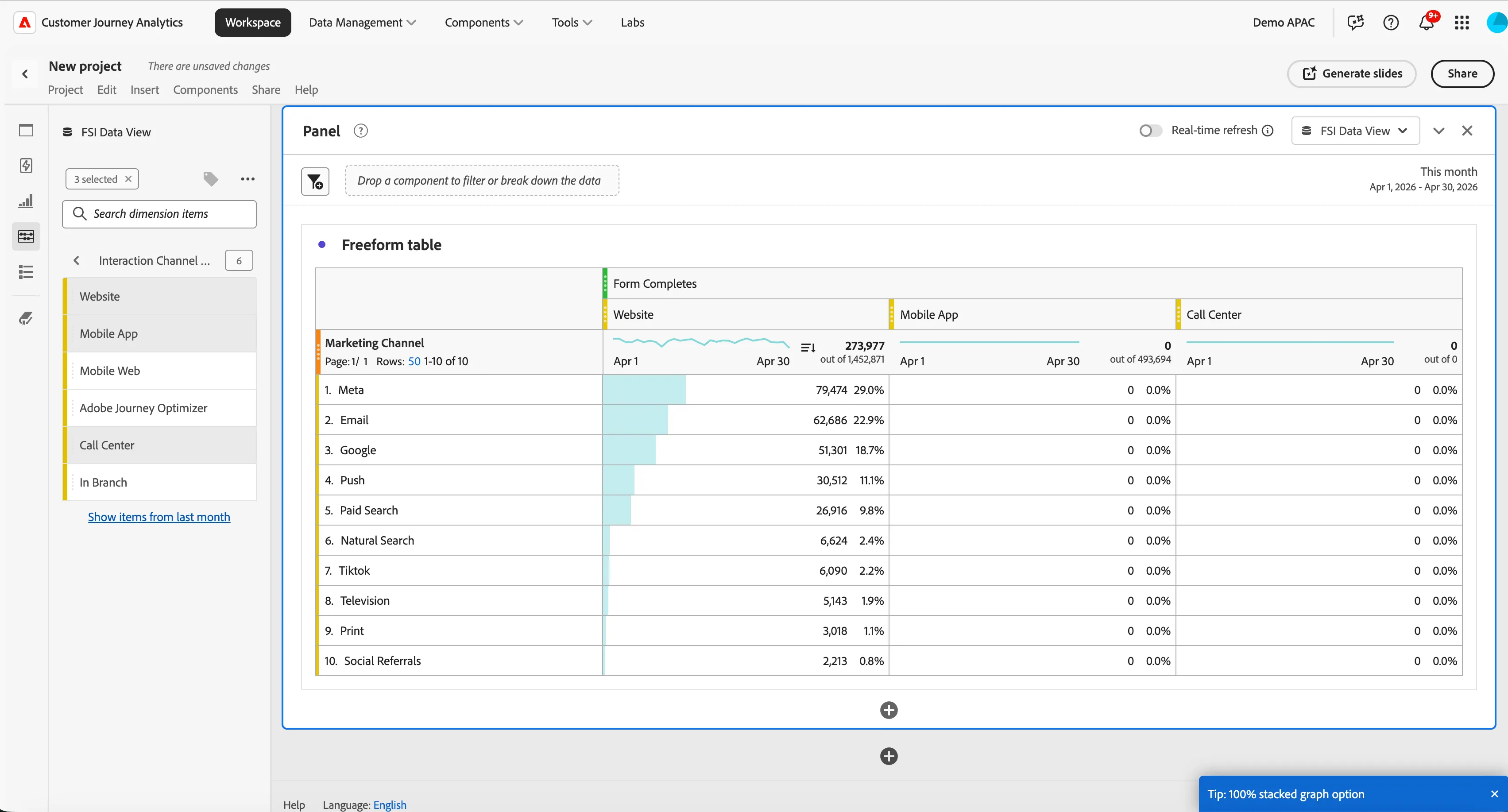The image size is (1508, 812).
Task: Clear the 3 selected tag
Action: point(129,179)
